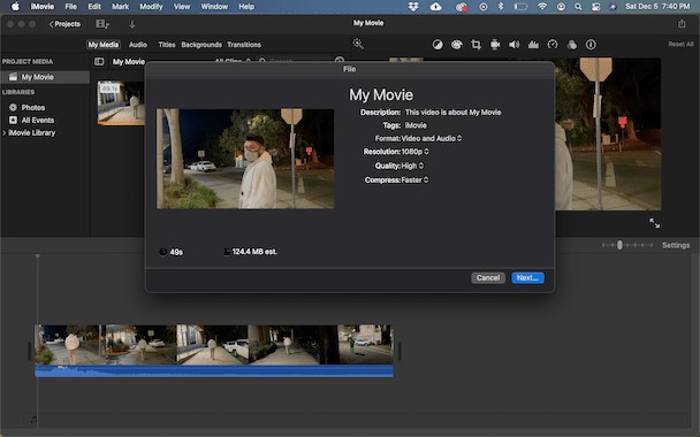
Task: Click the clip information icon
Action: click(590, 45)
